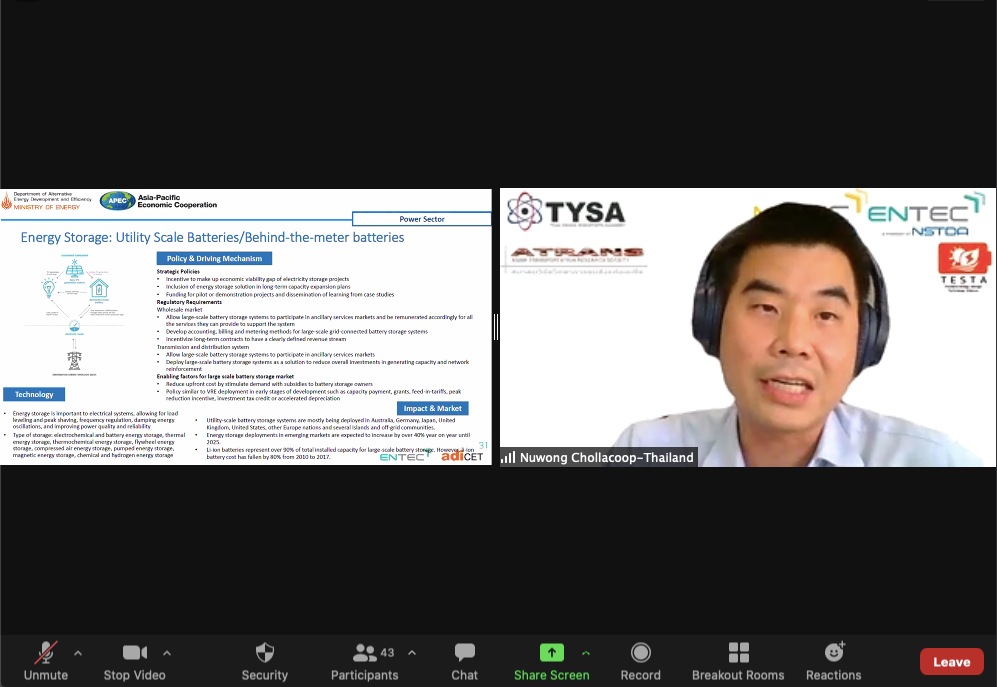The width and height of the screenshot is (997, 687).
Task: Click the 'Stop Video' text label
Action: tap(135, 675)
